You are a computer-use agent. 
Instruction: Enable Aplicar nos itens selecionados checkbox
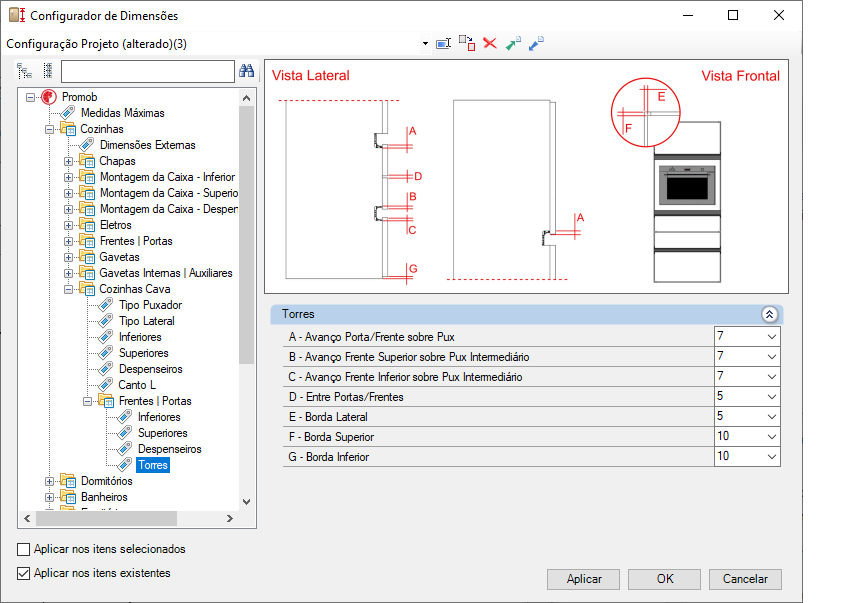click(x=24, y=549)
